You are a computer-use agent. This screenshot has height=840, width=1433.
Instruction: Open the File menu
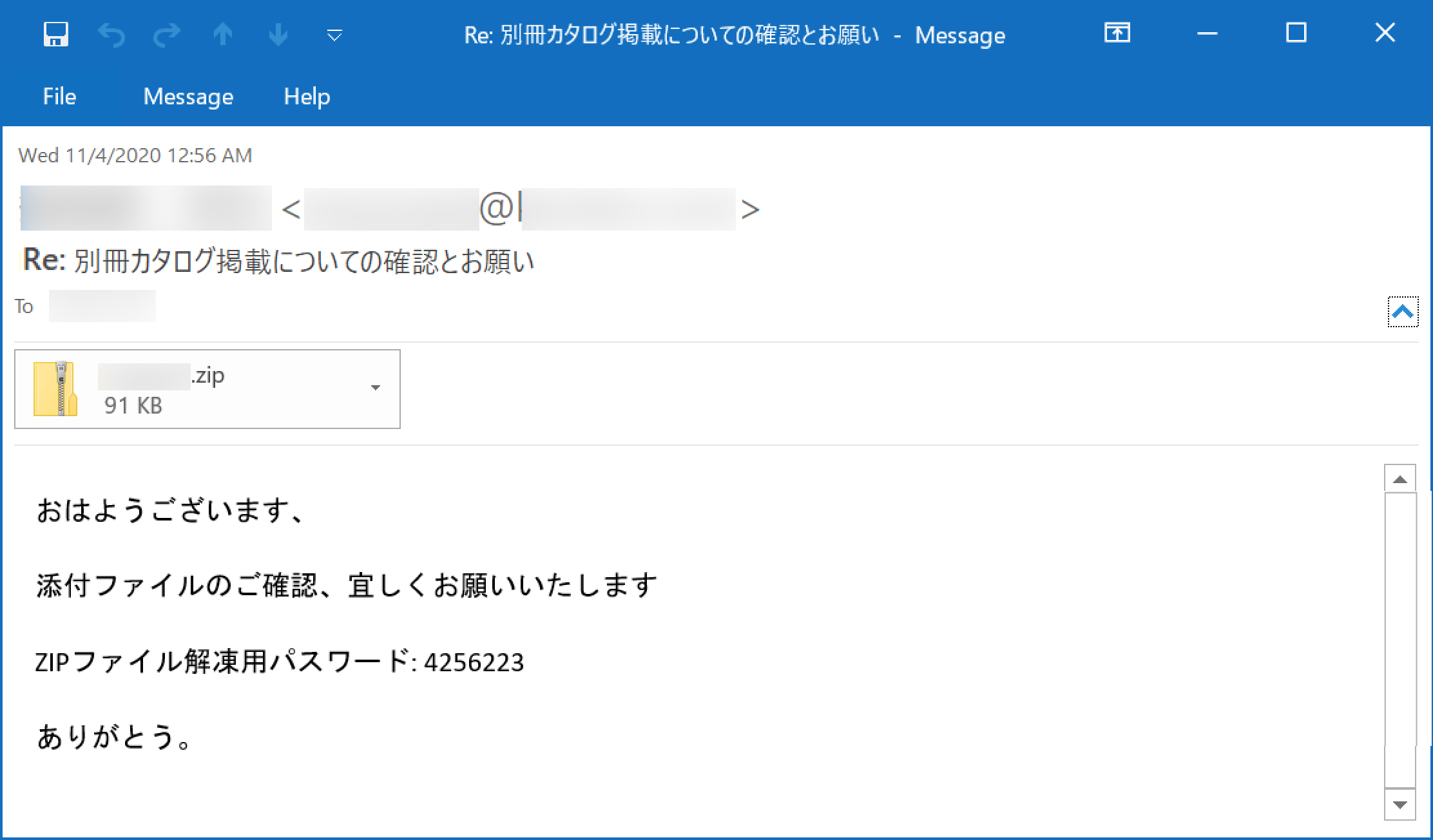[59, 97]
